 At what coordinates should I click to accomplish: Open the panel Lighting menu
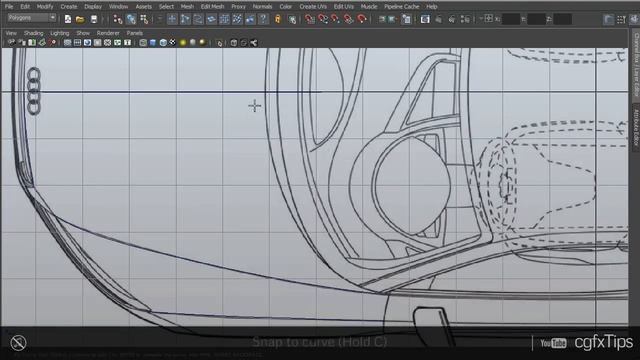[x=60, y=33]
